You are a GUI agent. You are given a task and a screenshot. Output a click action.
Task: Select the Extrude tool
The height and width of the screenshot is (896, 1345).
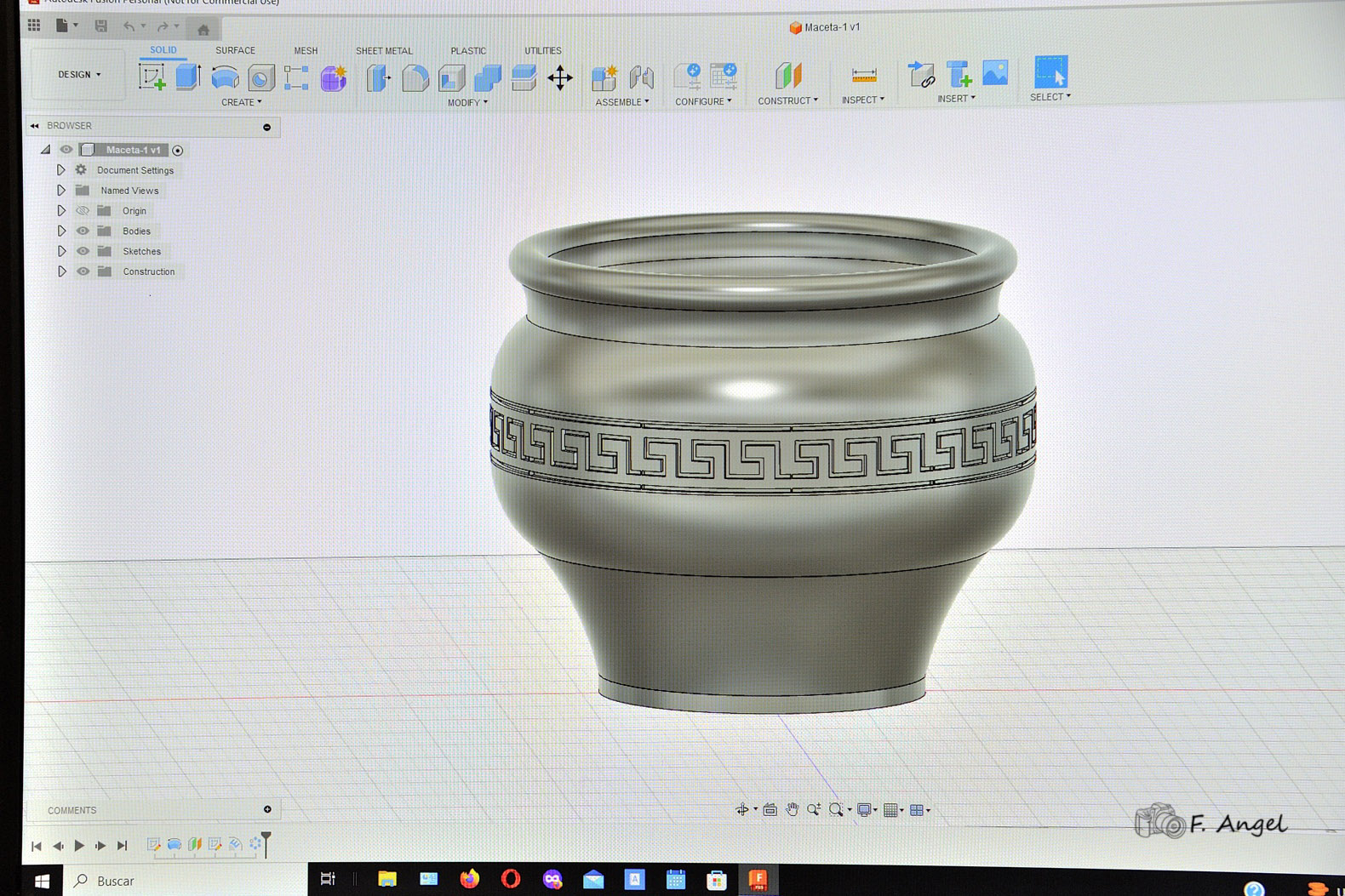coord(188,77)
